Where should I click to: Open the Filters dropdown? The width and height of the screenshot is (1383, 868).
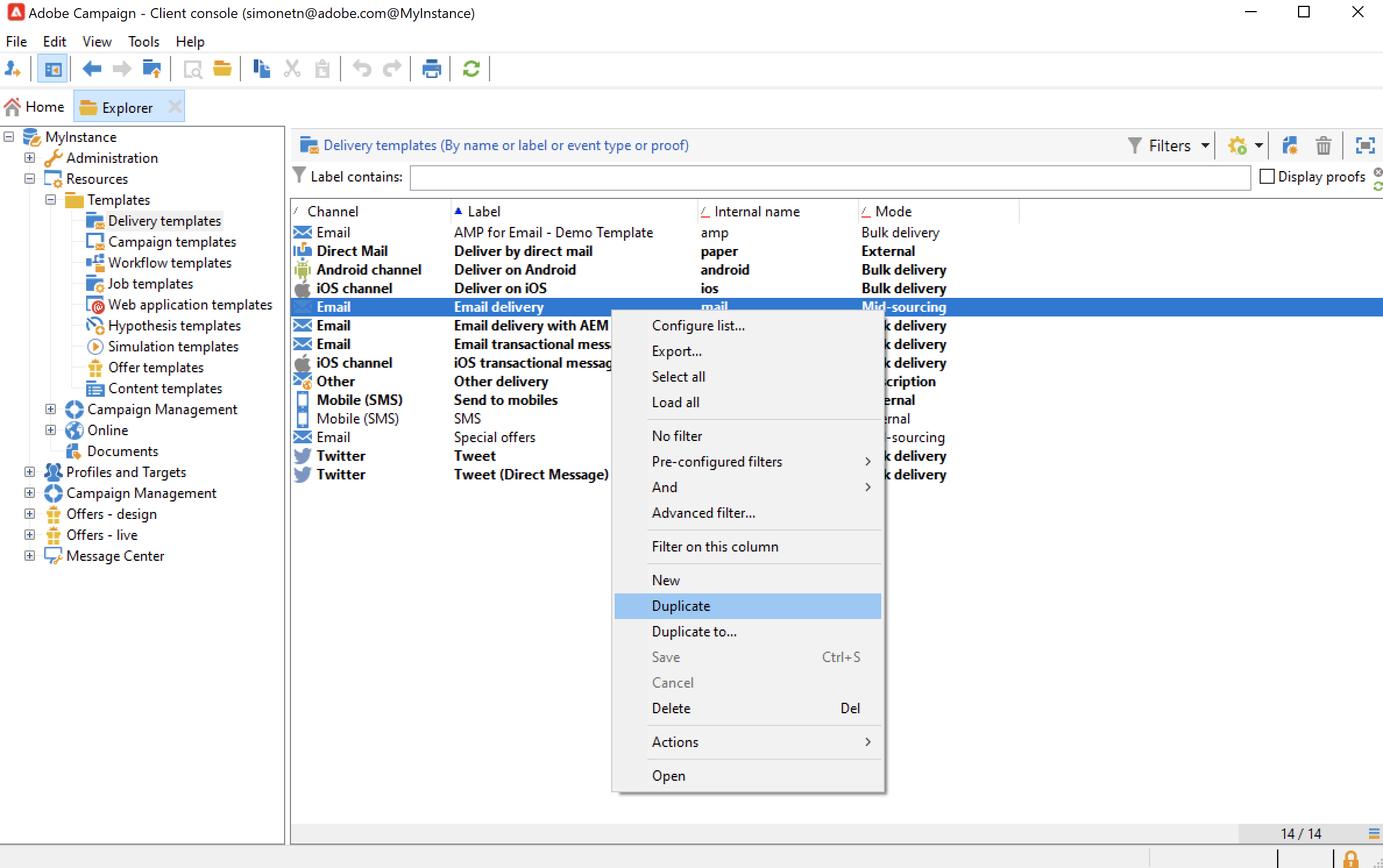point(1169,145)
